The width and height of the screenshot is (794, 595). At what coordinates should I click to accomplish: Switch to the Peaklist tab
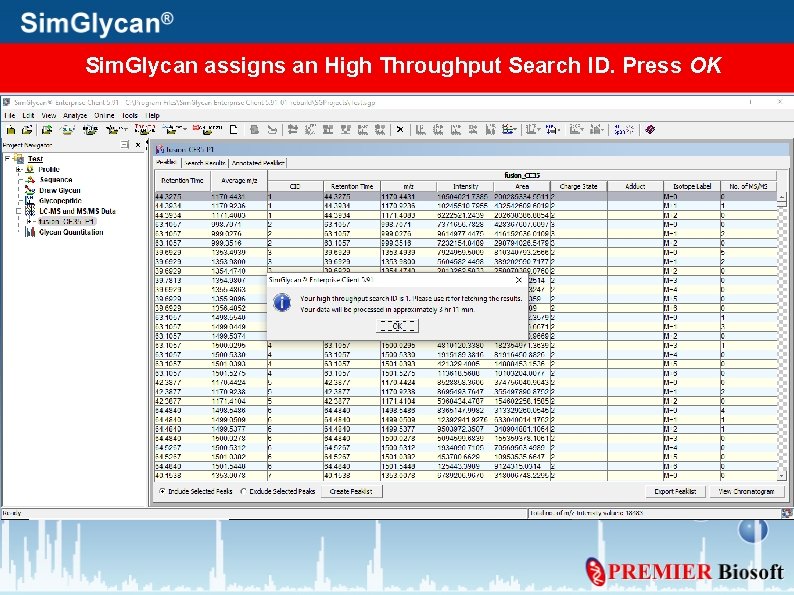pyautogui.click(x=166, y=163)
